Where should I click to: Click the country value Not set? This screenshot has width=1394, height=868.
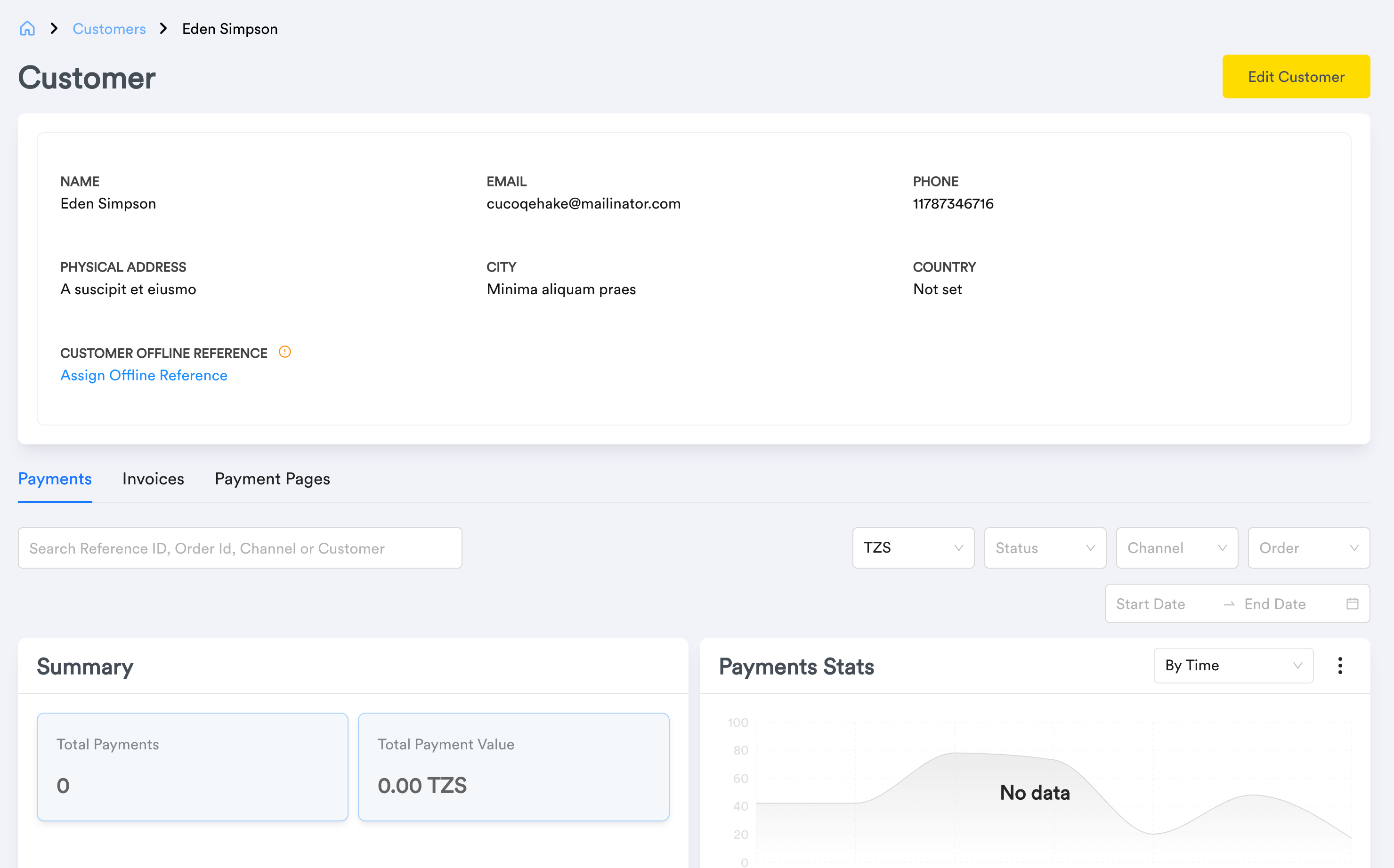(937, 289)
